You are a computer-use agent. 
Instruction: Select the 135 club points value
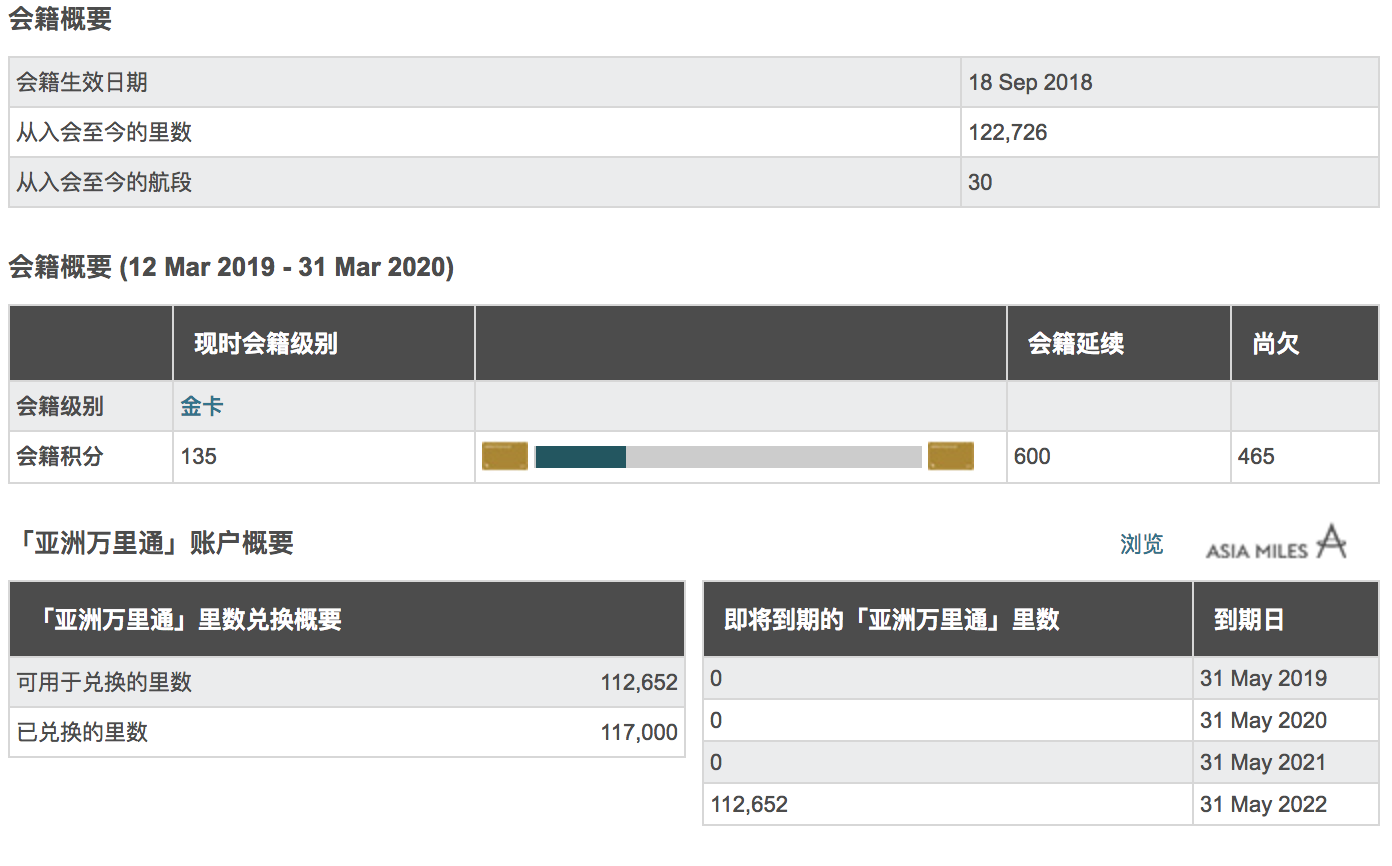(x=199, y=457)
